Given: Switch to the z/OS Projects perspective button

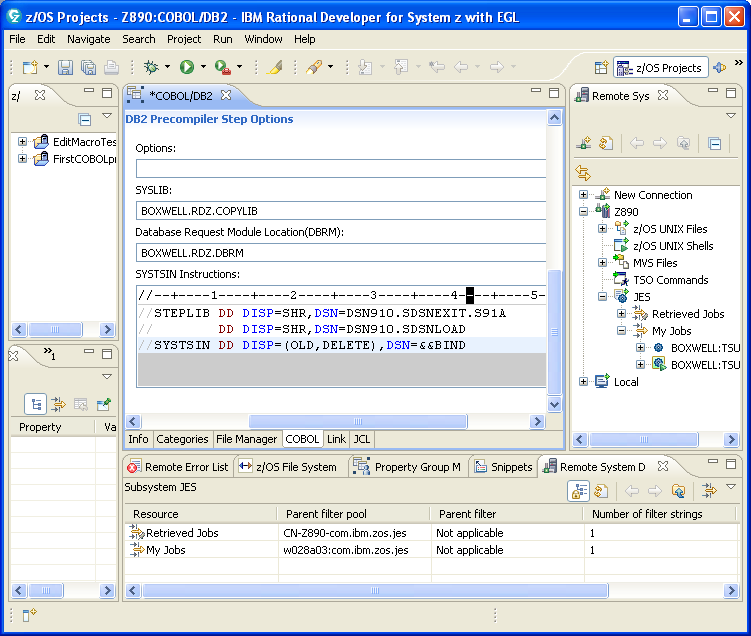Looking at the screenshot, I should click(x=661, y=67).
